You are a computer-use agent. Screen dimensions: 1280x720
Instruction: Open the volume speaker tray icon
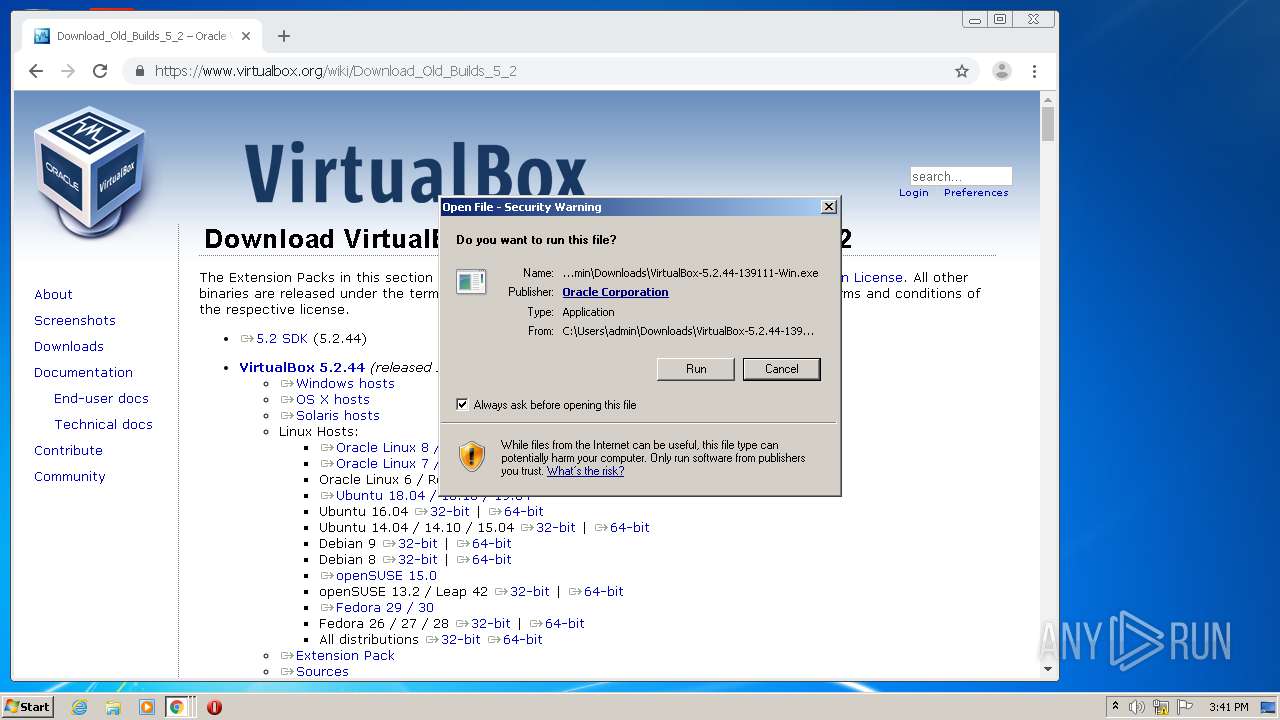coord(1137,707)
